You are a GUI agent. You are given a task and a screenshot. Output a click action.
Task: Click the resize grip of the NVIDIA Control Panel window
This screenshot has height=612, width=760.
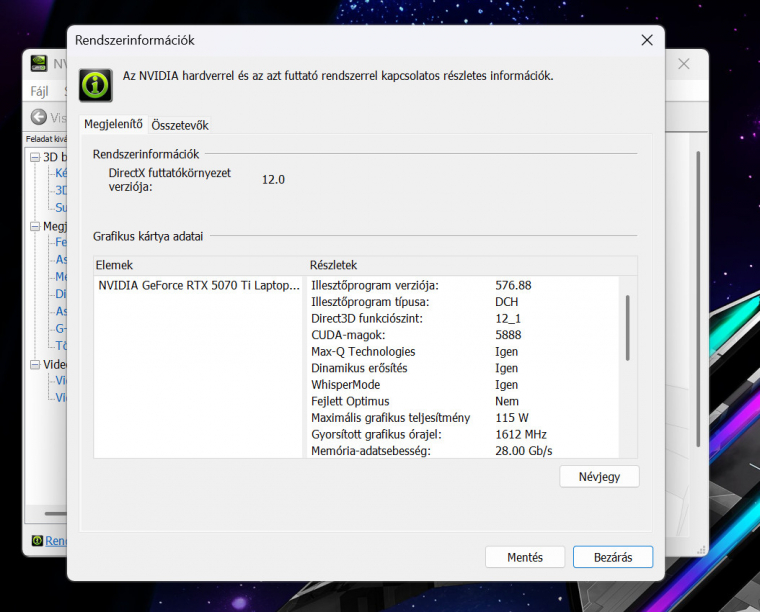(x=701, y=549)
